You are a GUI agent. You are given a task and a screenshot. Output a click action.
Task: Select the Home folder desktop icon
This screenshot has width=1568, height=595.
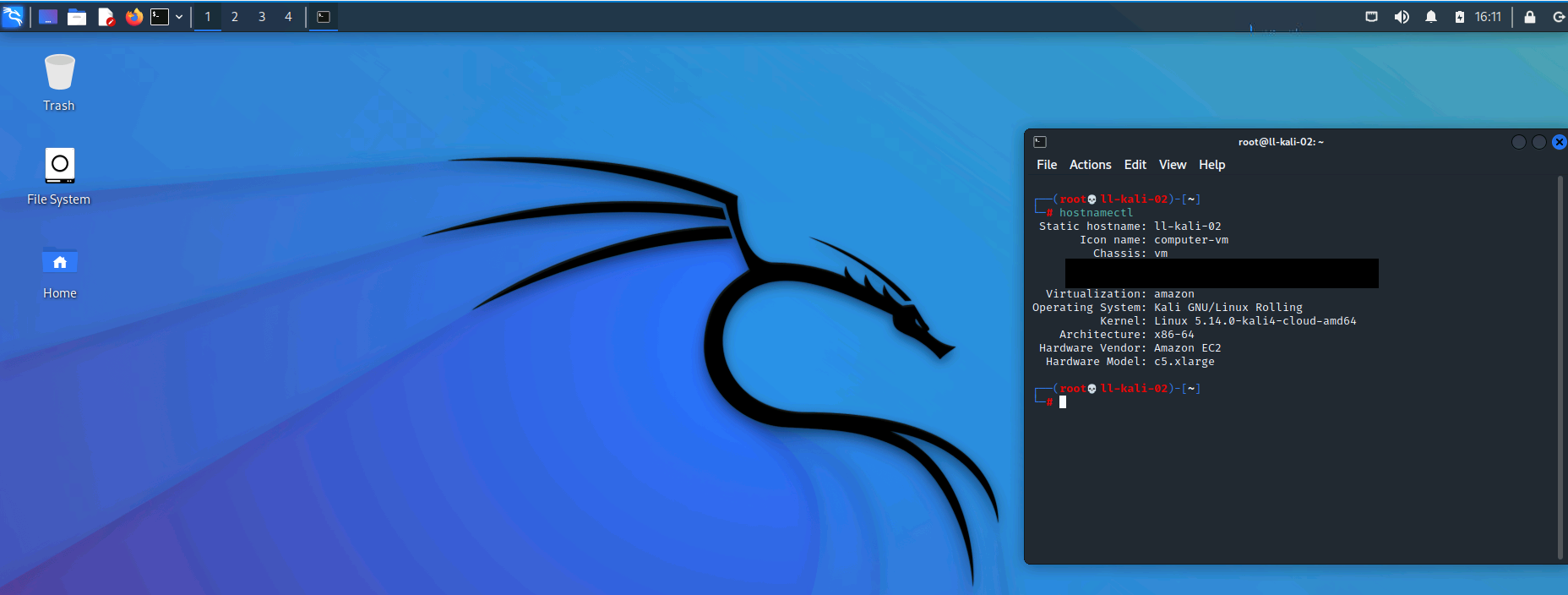click(59, 272)
